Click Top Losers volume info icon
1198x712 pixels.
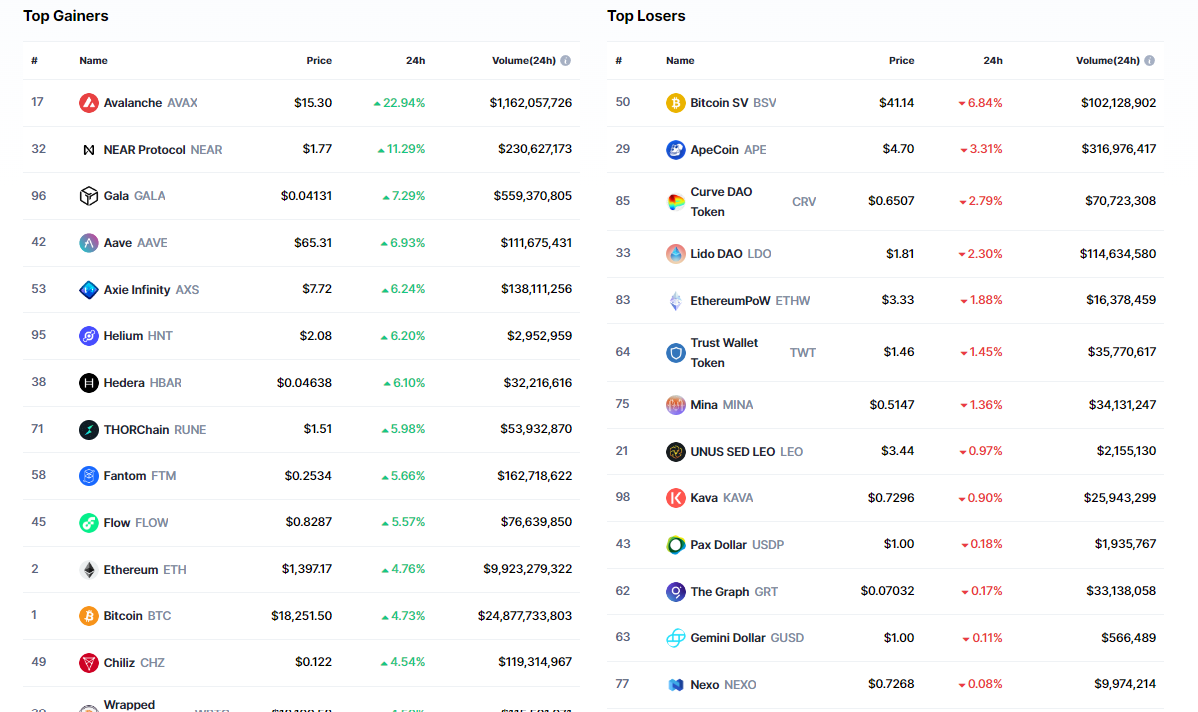point(1149,61)
